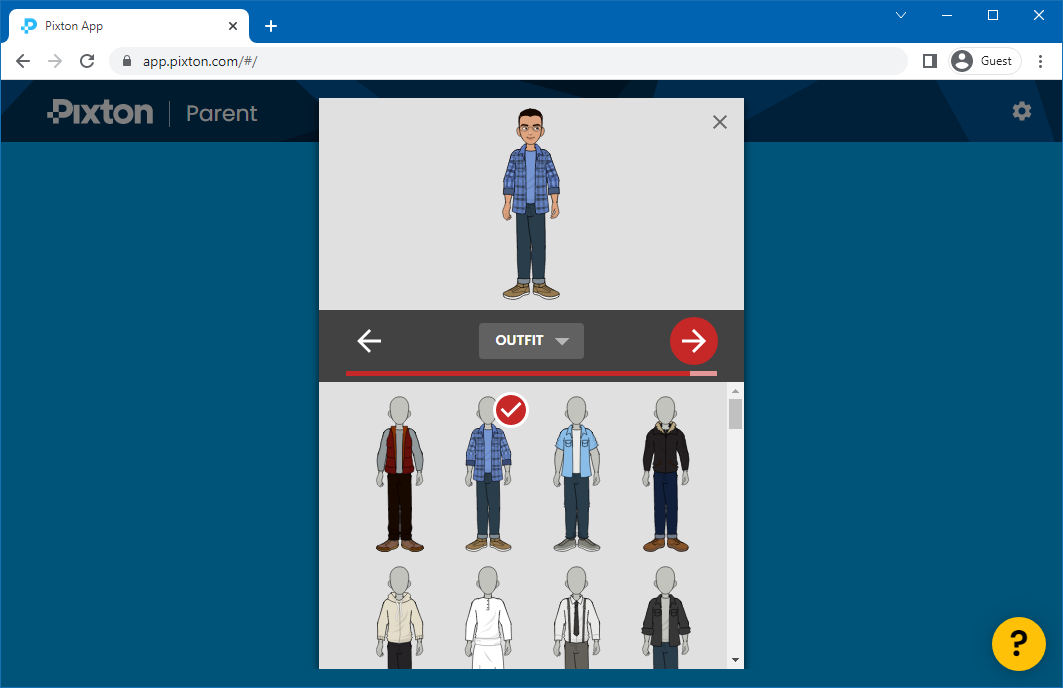Close the avatar editor dialog

[x=719, y=121]
